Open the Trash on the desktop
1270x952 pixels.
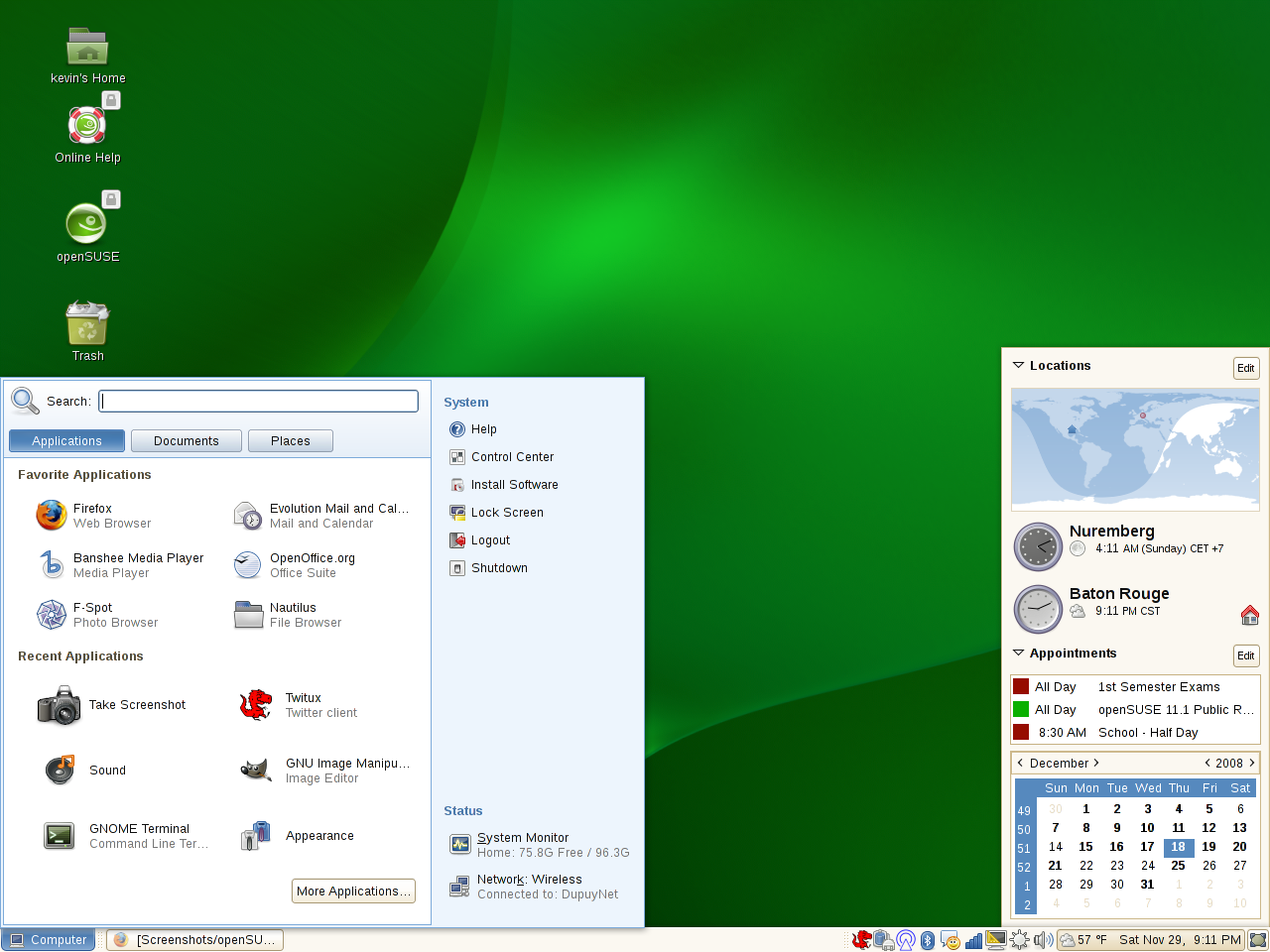(x=87, y=325)
